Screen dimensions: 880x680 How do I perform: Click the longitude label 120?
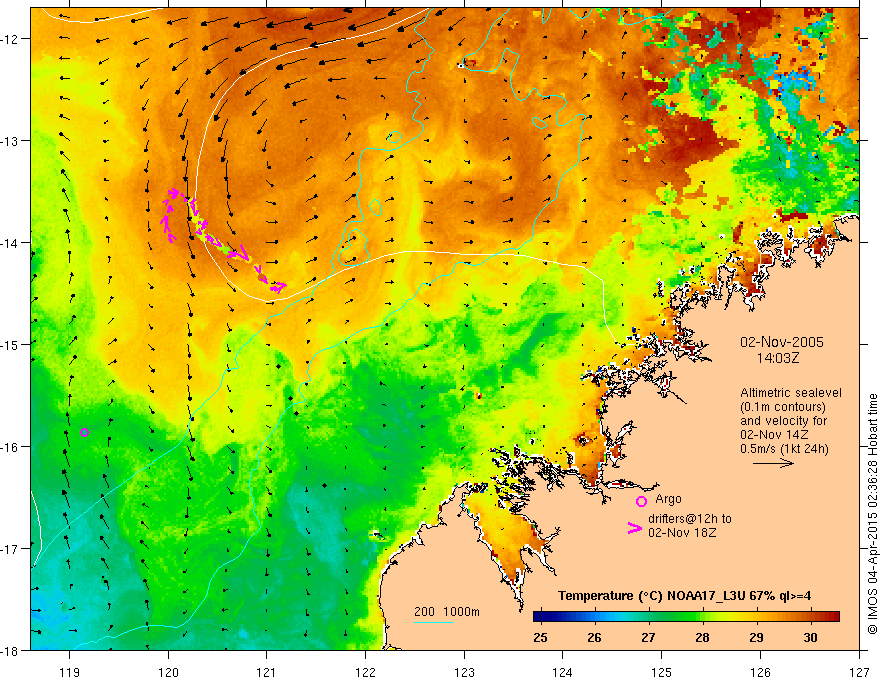168,672
